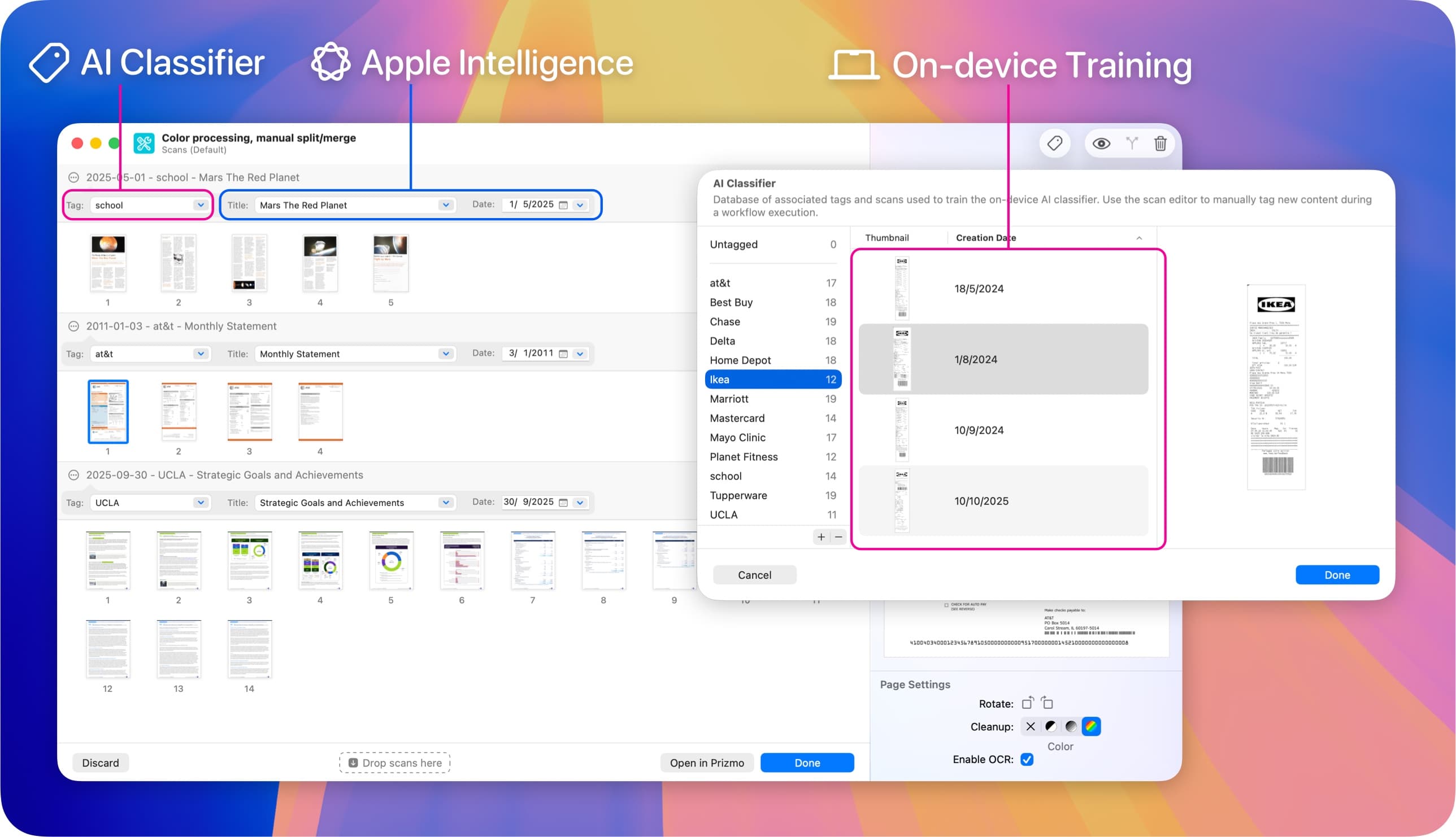The height and width of the screenshot is (837, 1456).
Task: Disable cleanup by choosing the X option
Action: coord(1031,726)
